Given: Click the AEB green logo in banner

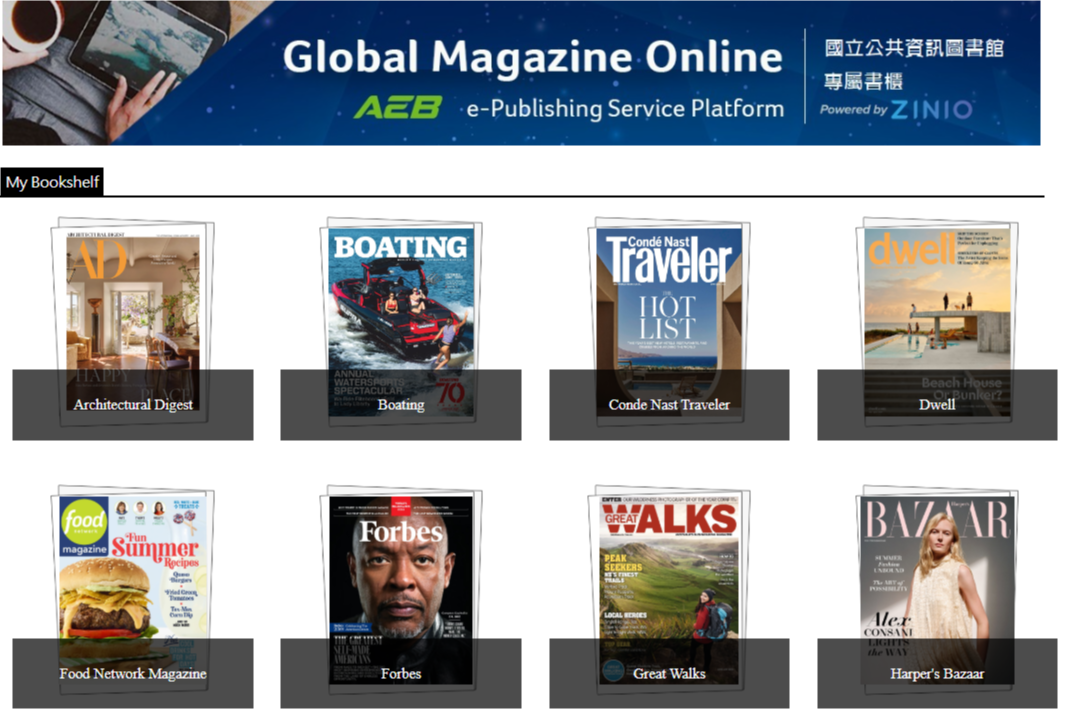Looking at the screenshot, I should pos(398,108).
